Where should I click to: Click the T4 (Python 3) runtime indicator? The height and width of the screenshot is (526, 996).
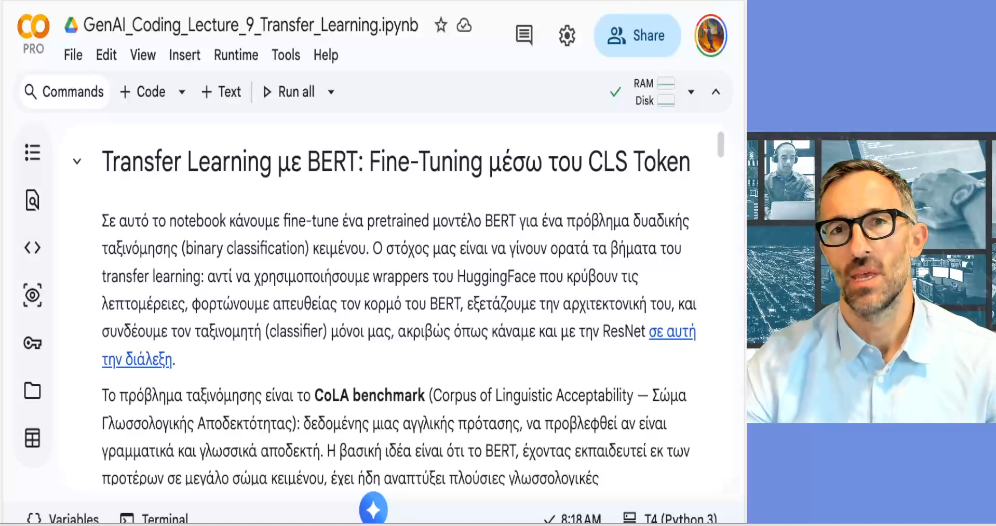[670, 518]
